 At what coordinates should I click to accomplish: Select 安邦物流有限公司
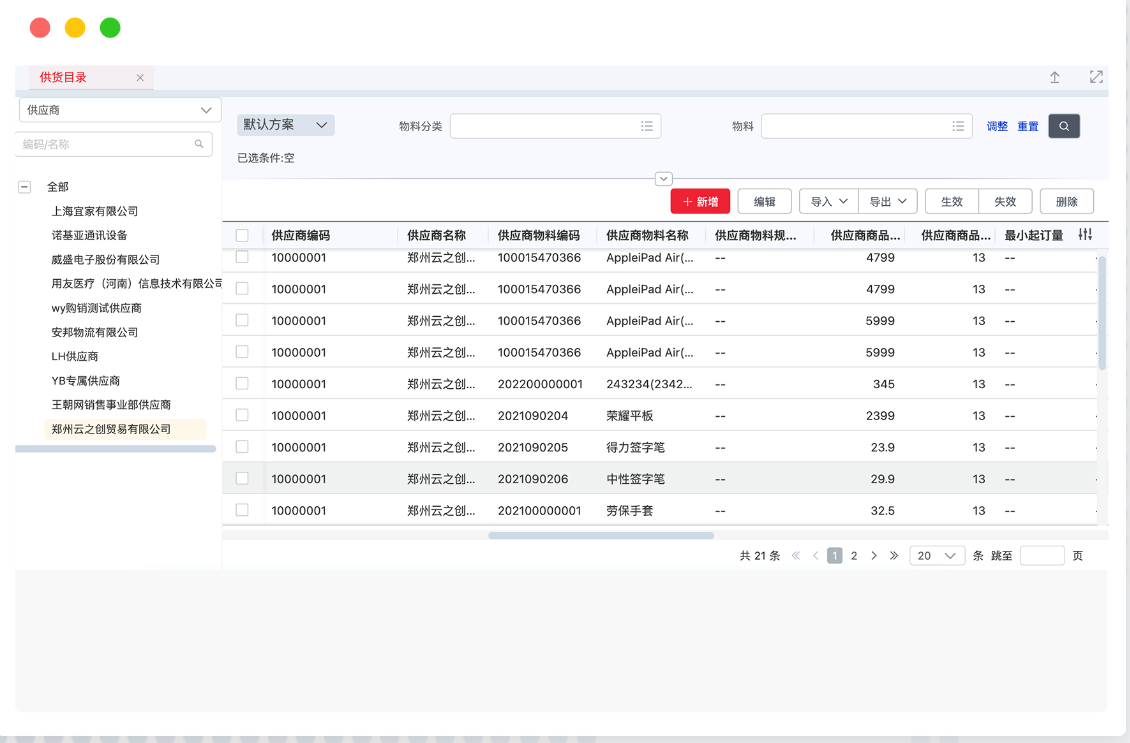(94, 332)
